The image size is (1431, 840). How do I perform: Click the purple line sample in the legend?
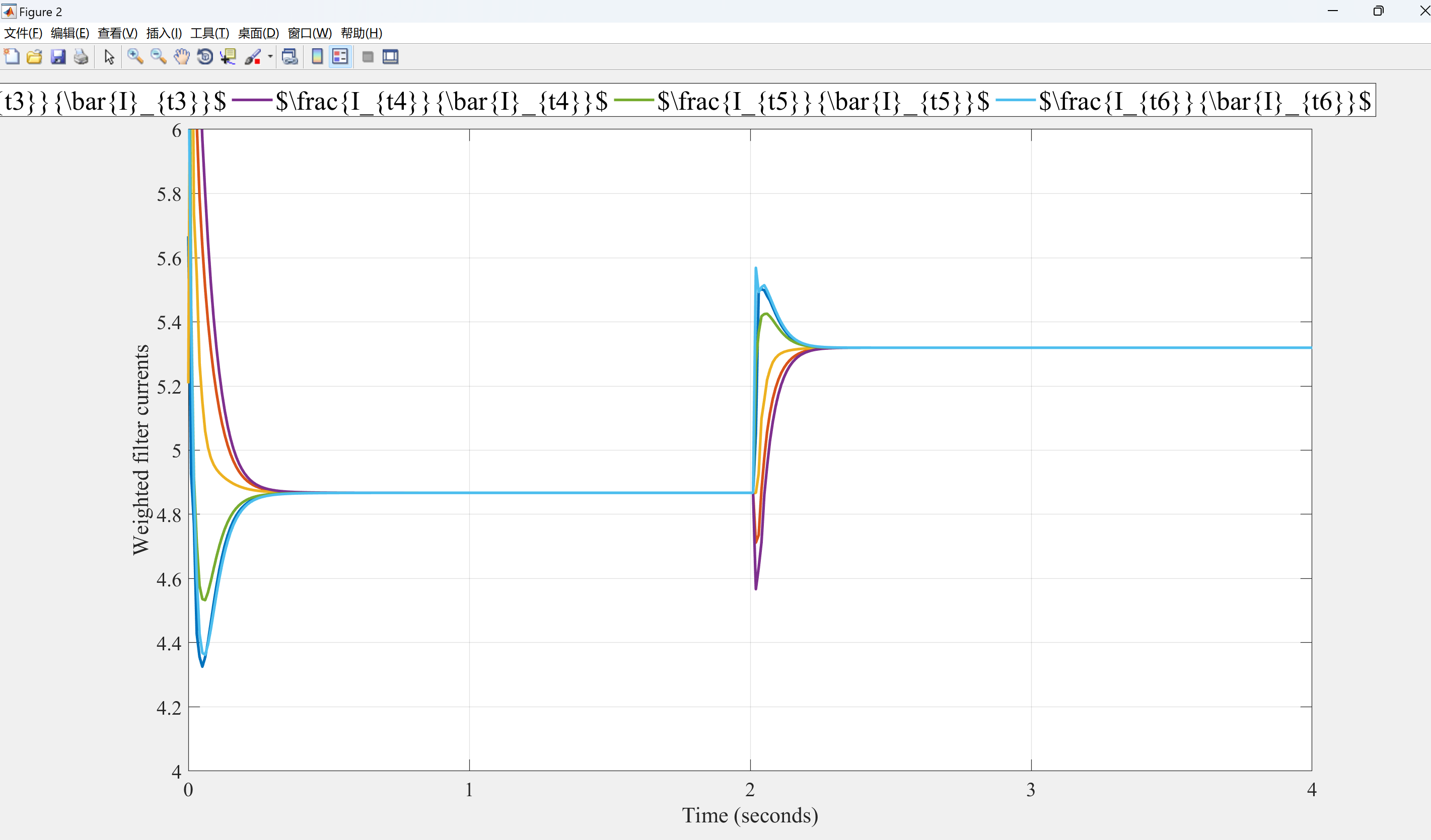252,101
